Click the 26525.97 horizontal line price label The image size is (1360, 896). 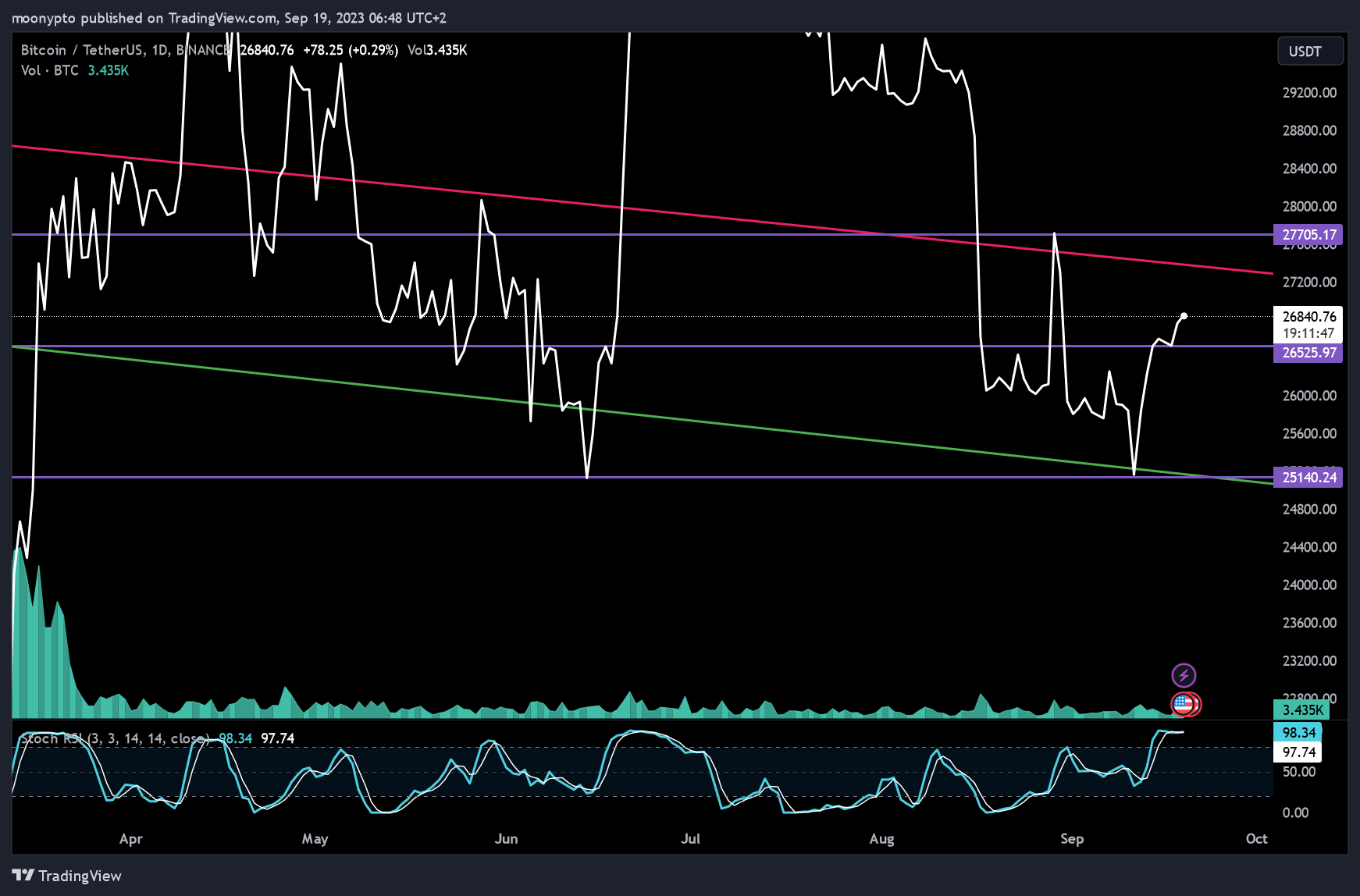tap(1308, 353)
